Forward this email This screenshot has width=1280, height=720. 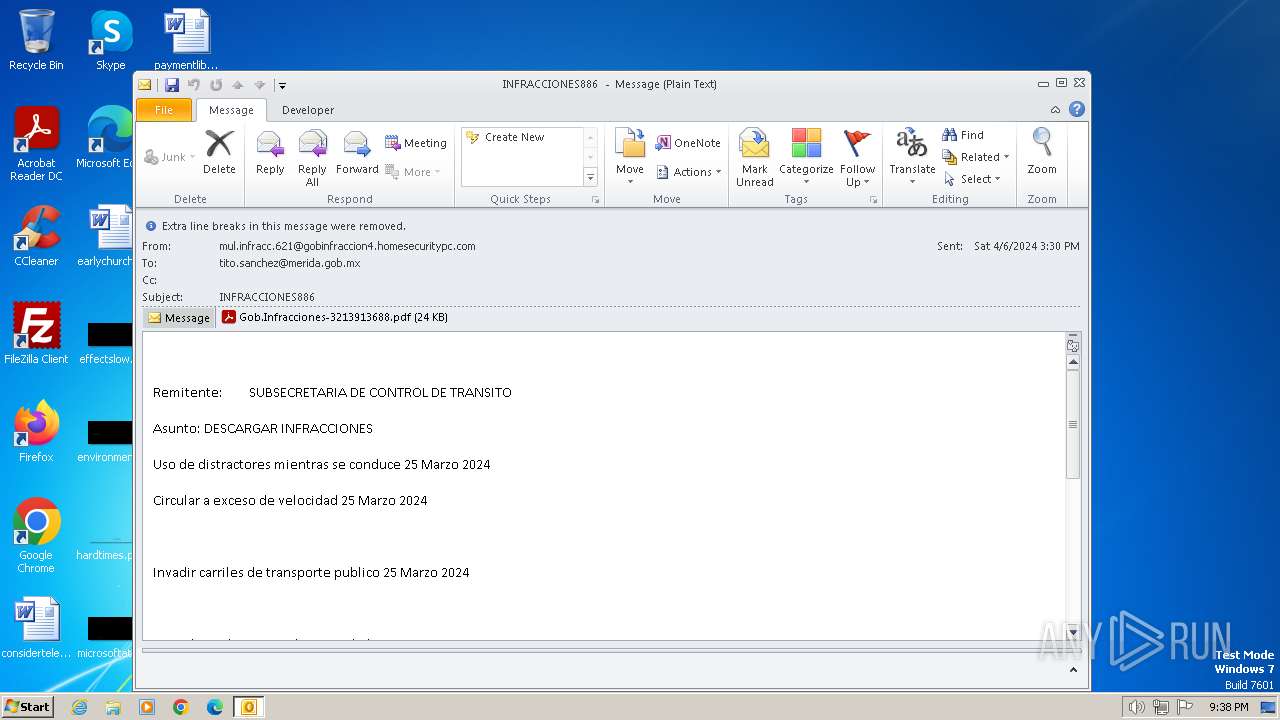357,153
